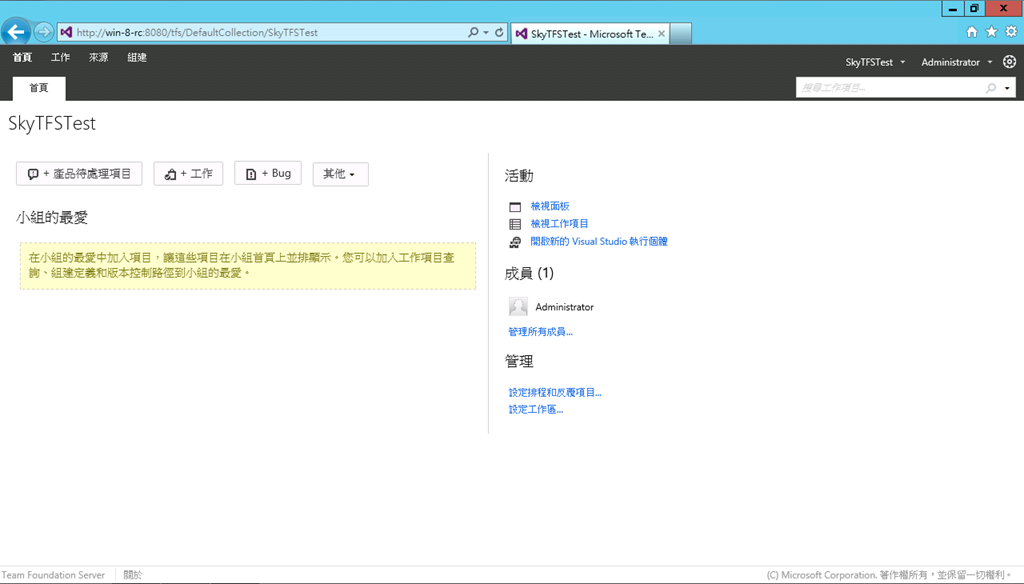Open TFS settings gear beside Administrator

tap(1010, 61)
